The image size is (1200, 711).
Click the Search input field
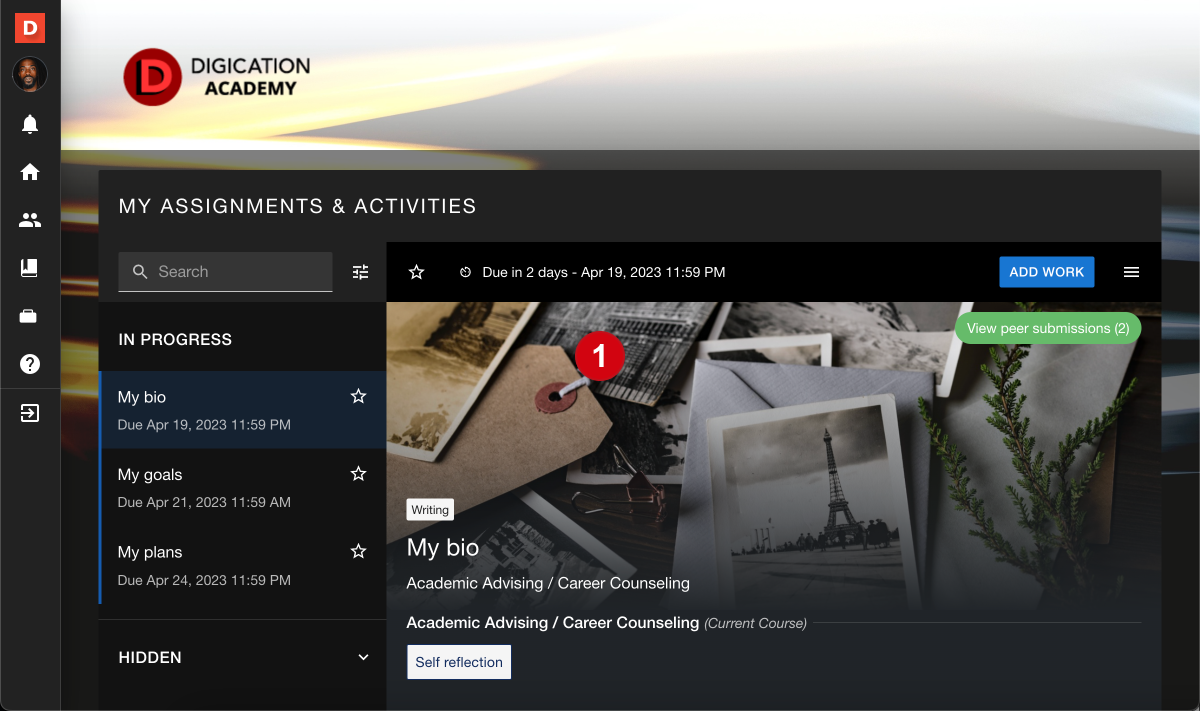[x=225, y=272]
